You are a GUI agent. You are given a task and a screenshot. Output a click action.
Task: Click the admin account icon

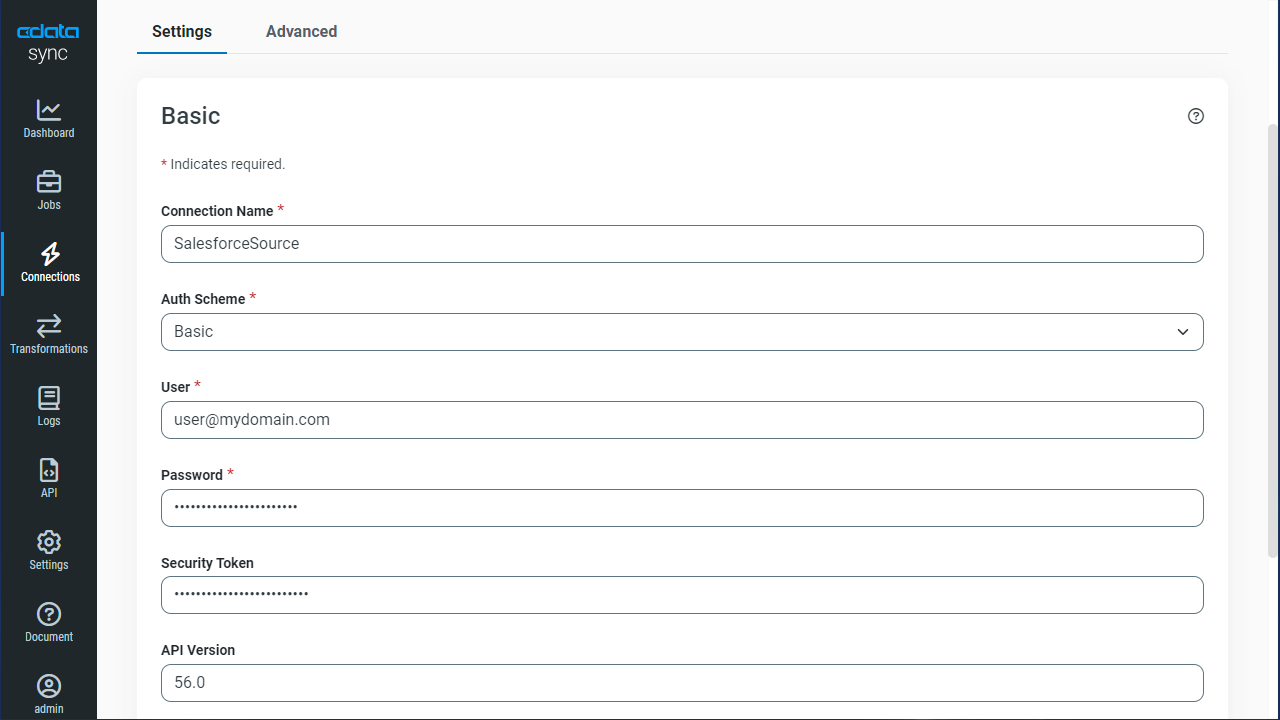48,692
